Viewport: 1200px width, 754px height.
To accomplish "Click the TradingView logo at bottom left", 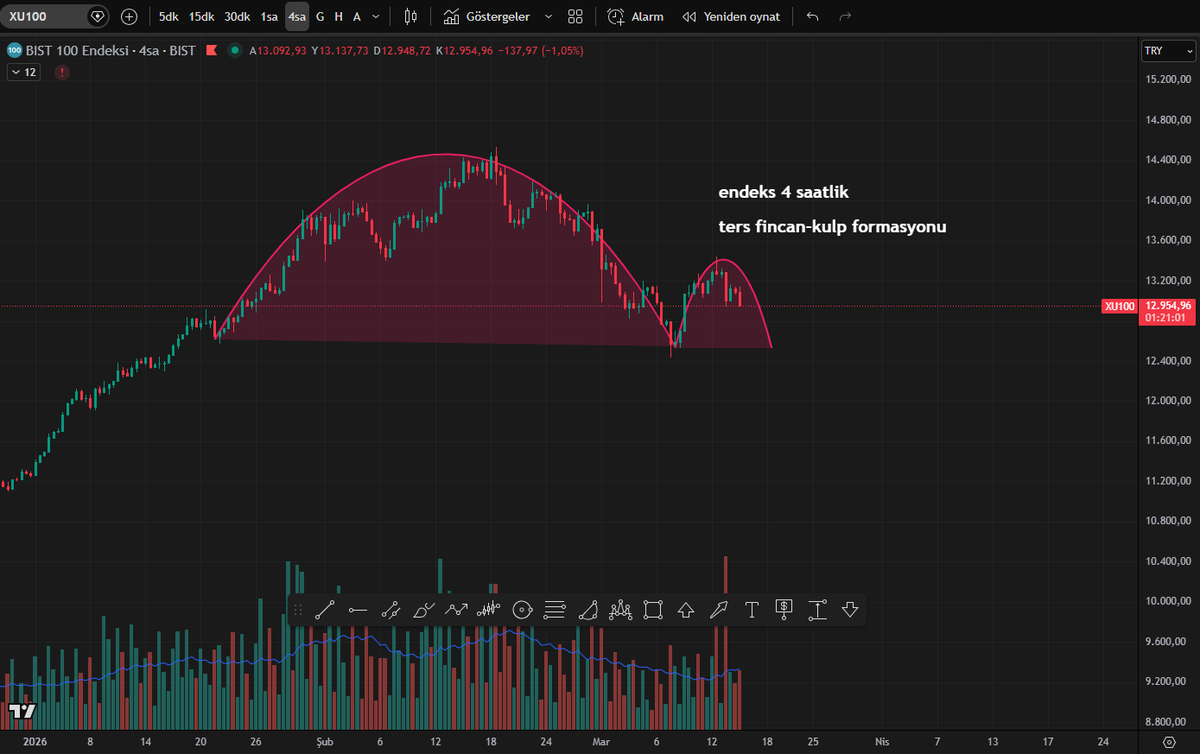I will click(x=22, y=710).
